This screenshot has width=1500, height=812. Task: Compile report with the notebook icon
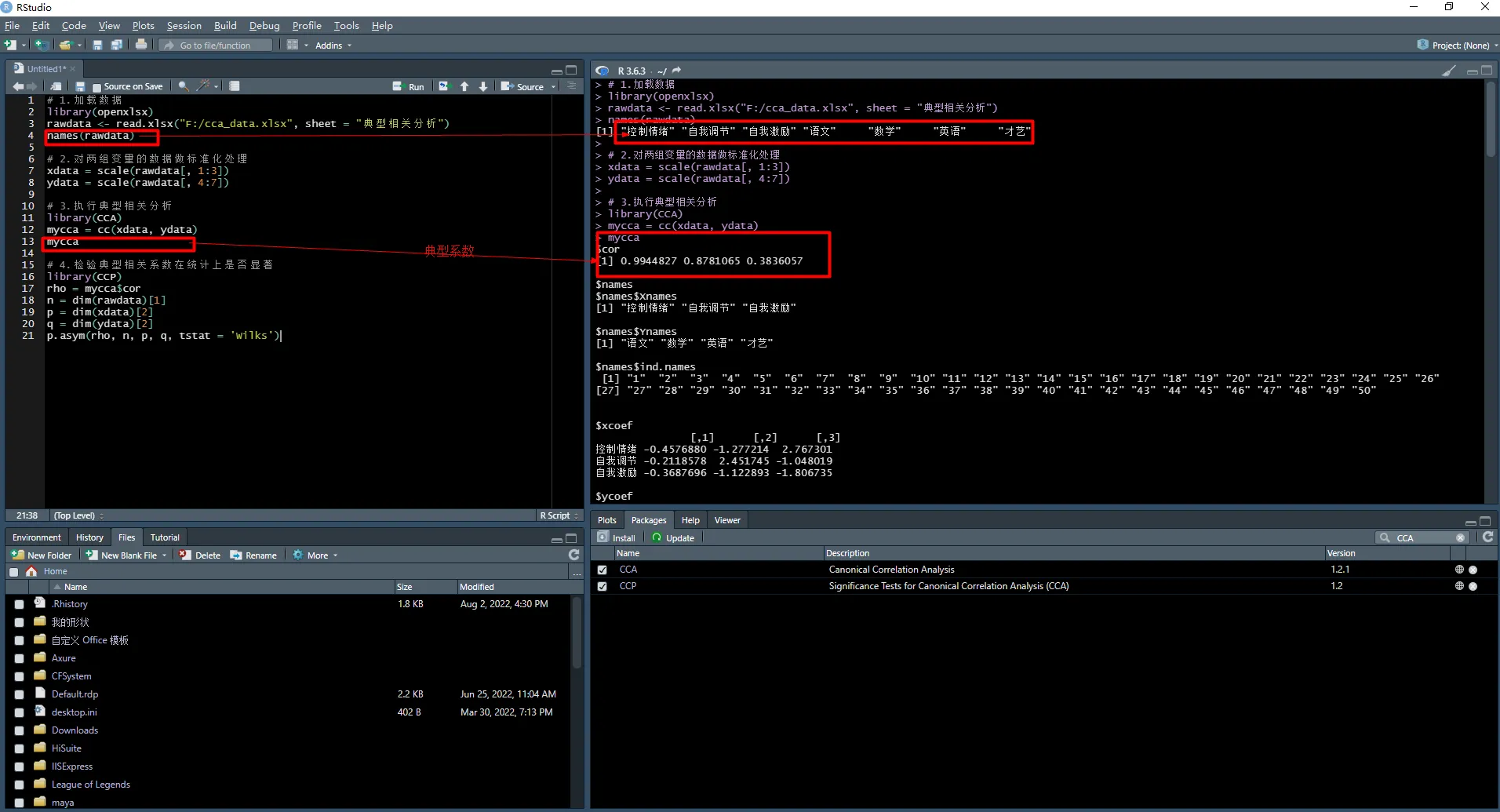235,86
